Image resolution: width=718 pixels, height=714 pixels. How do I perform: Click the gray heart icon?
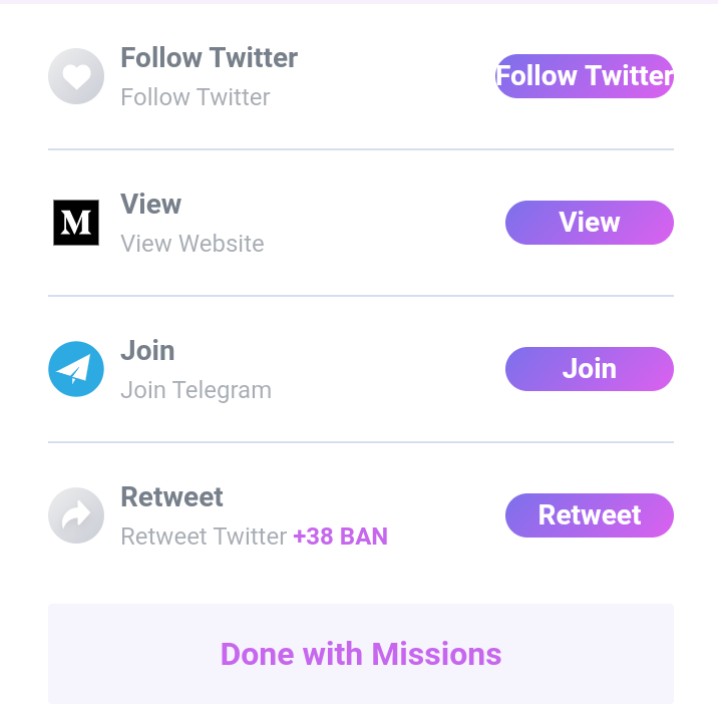[76, 76]
